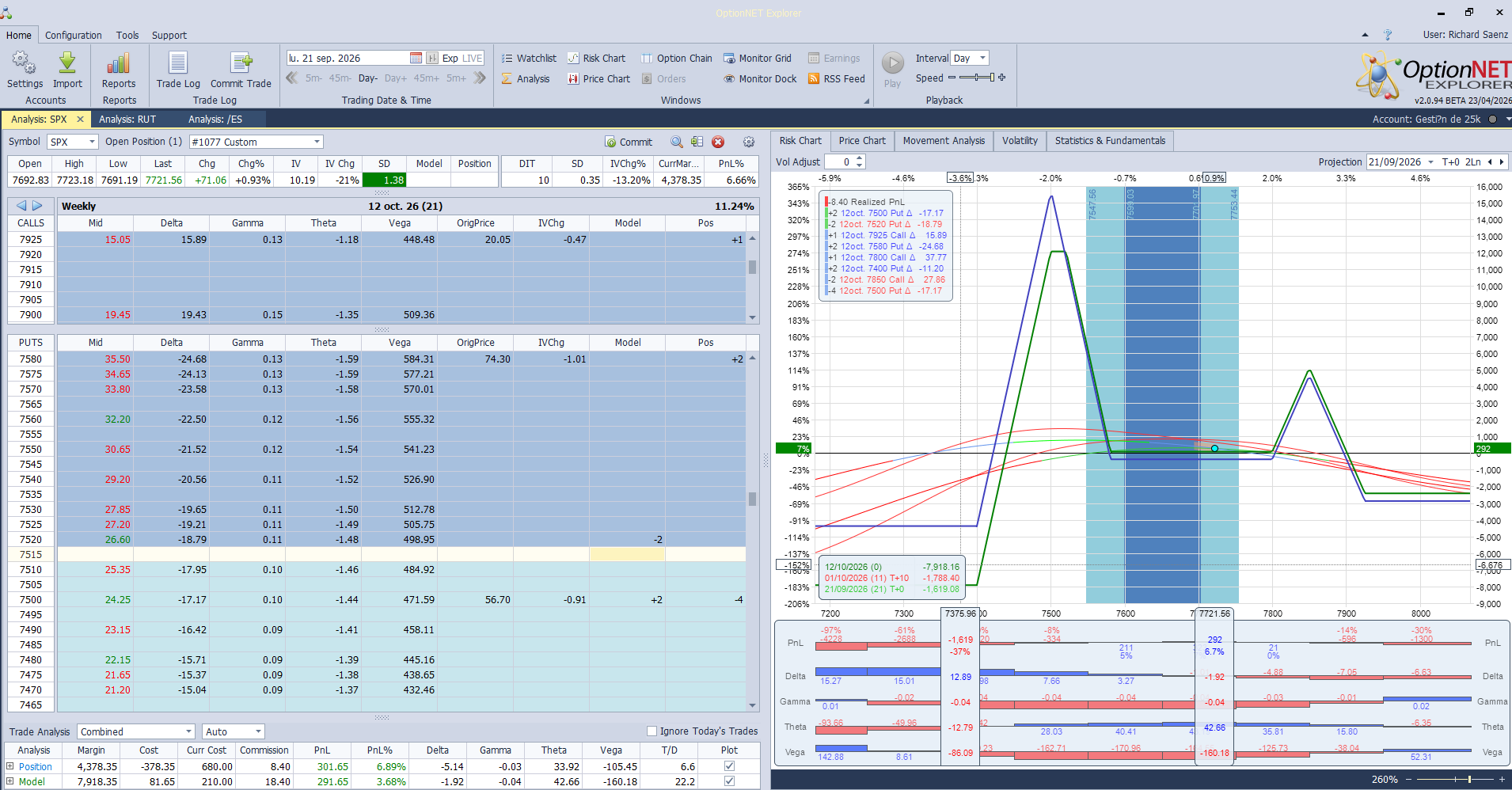
Task: Open the Monitor Dock window
Action: pos(760,78)
